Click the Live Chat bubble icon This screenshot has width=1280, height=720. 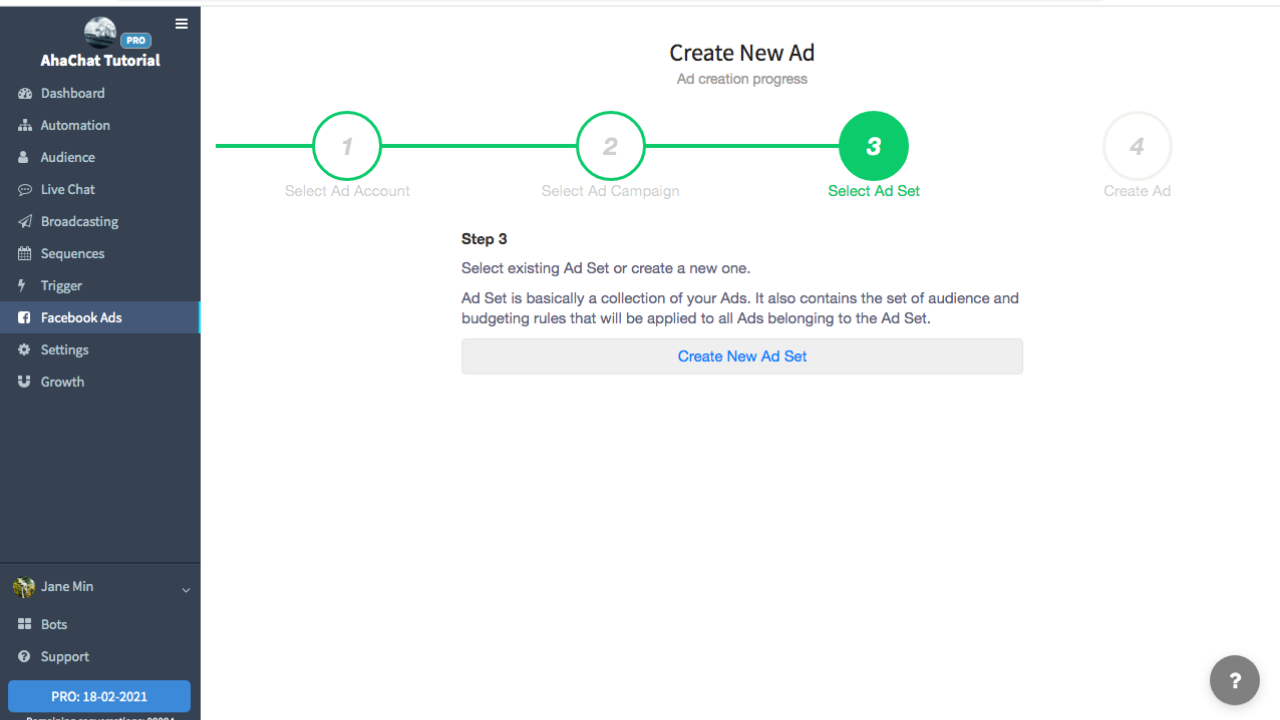[x=25, y=189]
